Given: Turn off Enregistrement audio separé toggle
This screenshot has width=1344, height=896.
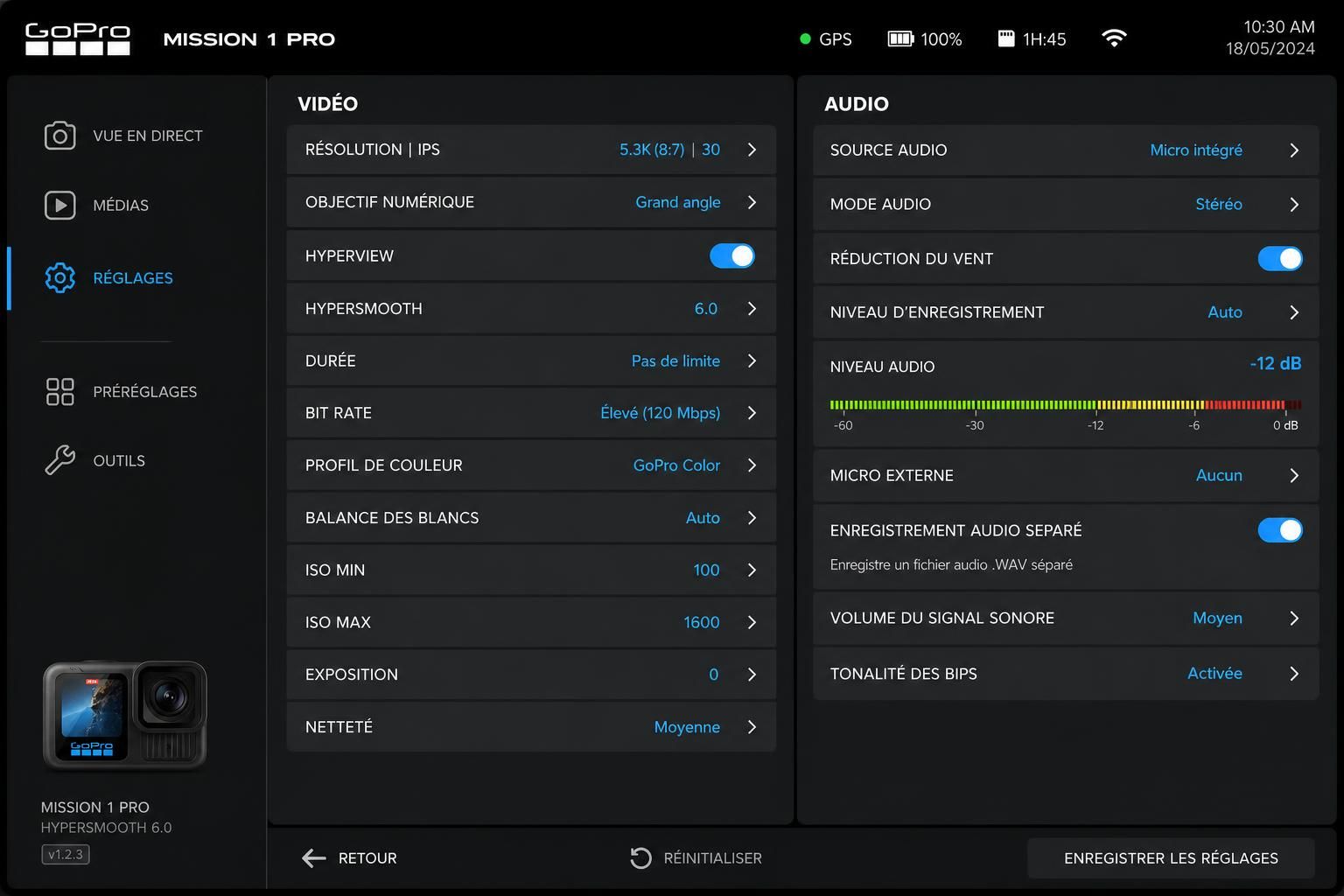Looking at the screenshot, I should 1280,530.
